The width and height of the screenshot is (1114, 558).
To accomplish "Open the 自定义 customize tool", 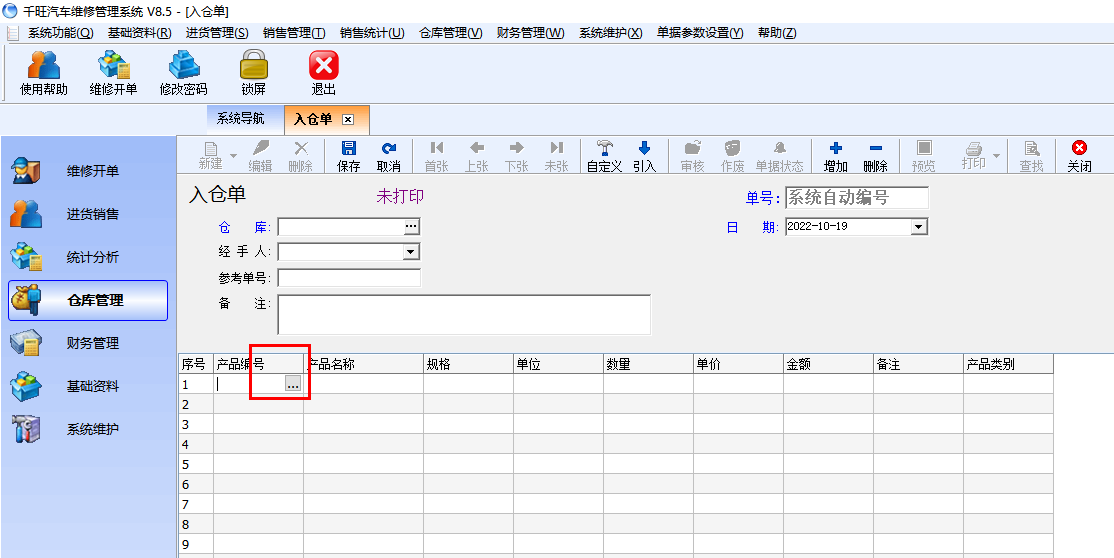I will (605, 156).
